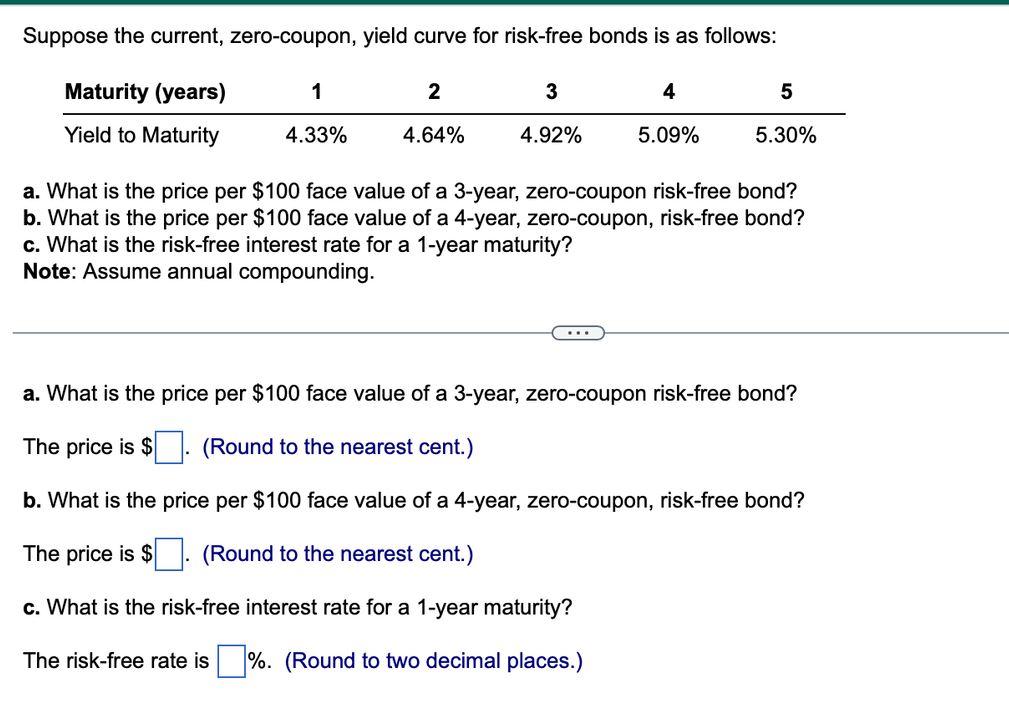Click the part b question text
Viewport: 1009px width, 718px height.
413,500
